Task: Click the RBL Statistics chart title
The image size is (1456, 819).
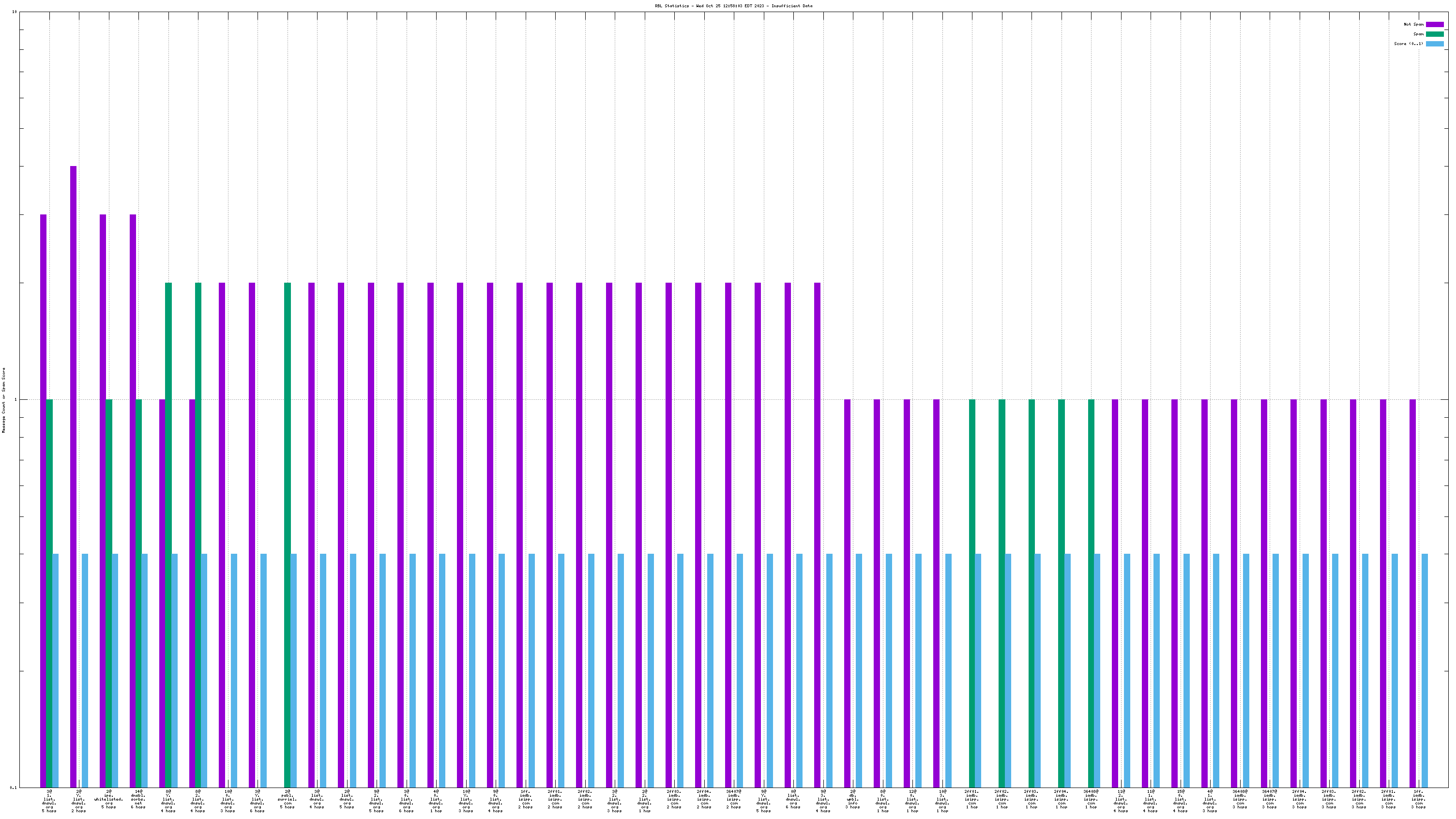Action: pos(733,6)
